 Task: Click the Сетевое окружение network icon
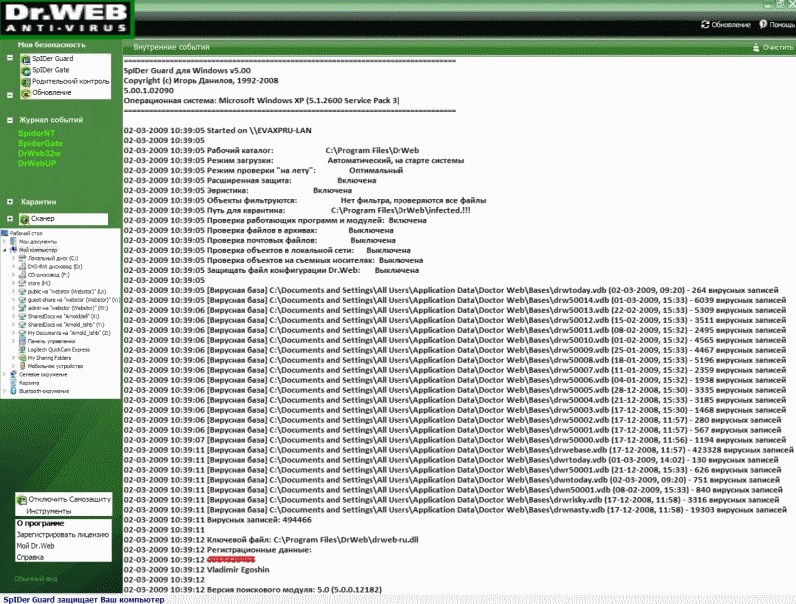point(14,374)
